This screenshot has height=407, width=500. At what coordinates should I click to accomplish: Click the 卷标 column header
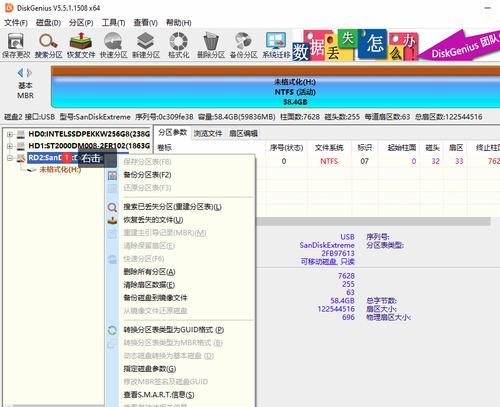(164, 147)
